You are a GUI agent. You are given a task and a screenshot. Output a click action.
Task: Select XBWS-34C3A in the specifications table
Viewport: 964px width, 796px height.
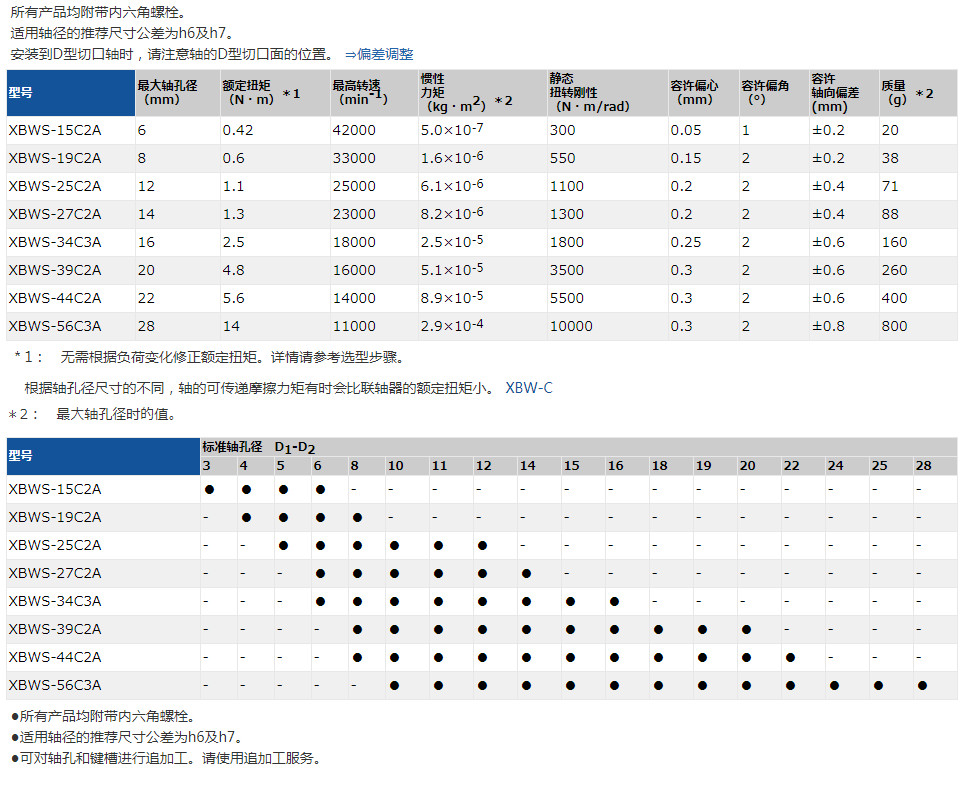(x=55, y=242)
